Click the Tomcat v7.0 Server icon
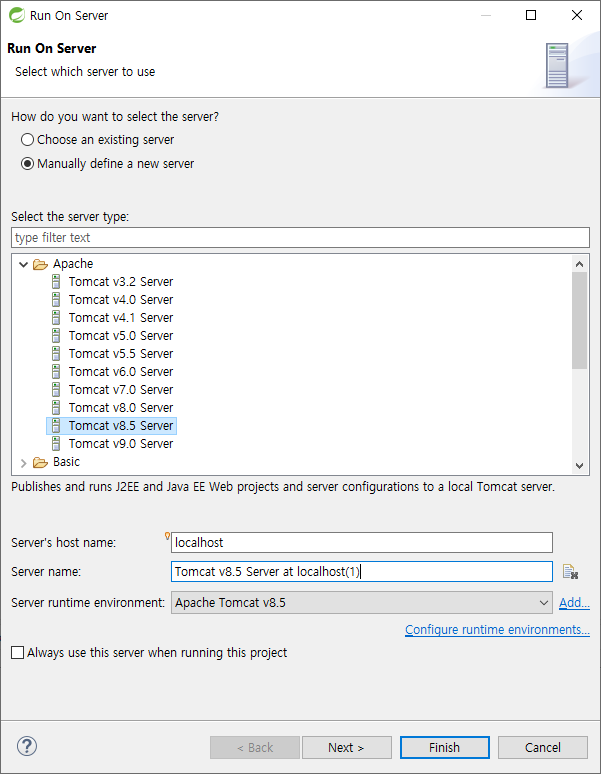The width and height of the screenshot is (601, 774). [x=56, y=390]
